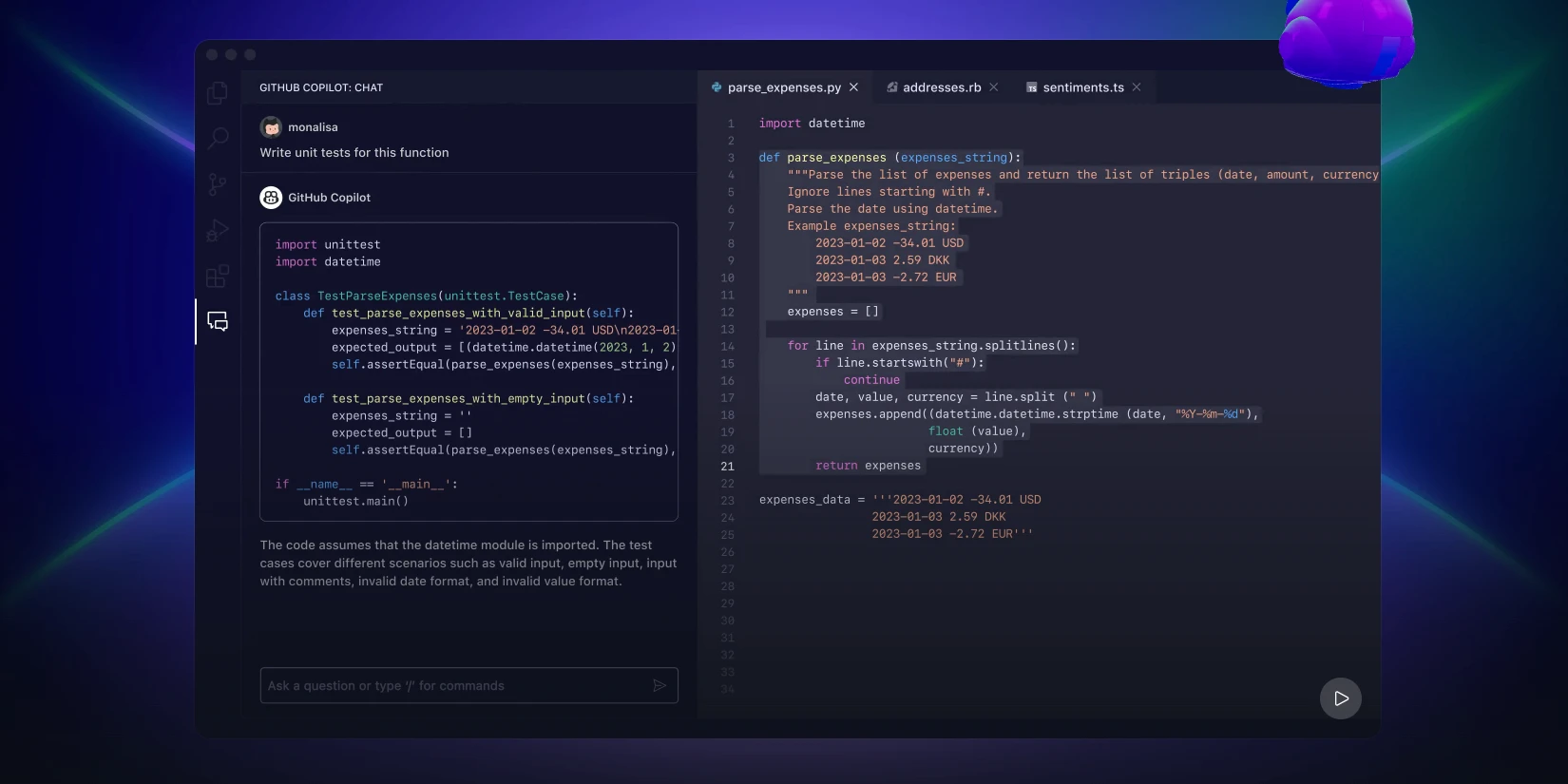
Task: Click the GITHUB COPILOT: CHAT panel title
Action: tap(321, 87)
